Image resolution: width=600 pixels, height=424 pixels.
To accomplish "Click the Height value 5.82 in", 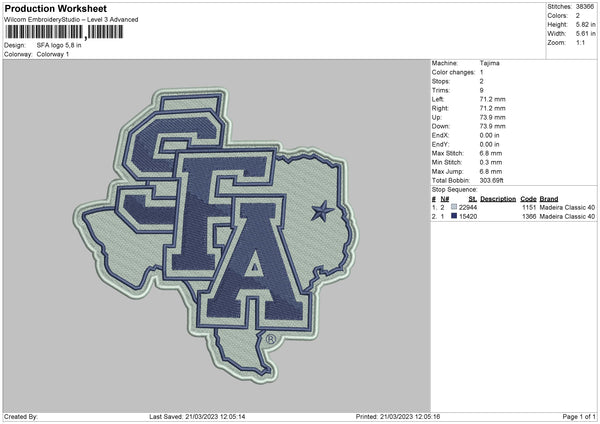I will pyautogui.click(x=585, y=24).
